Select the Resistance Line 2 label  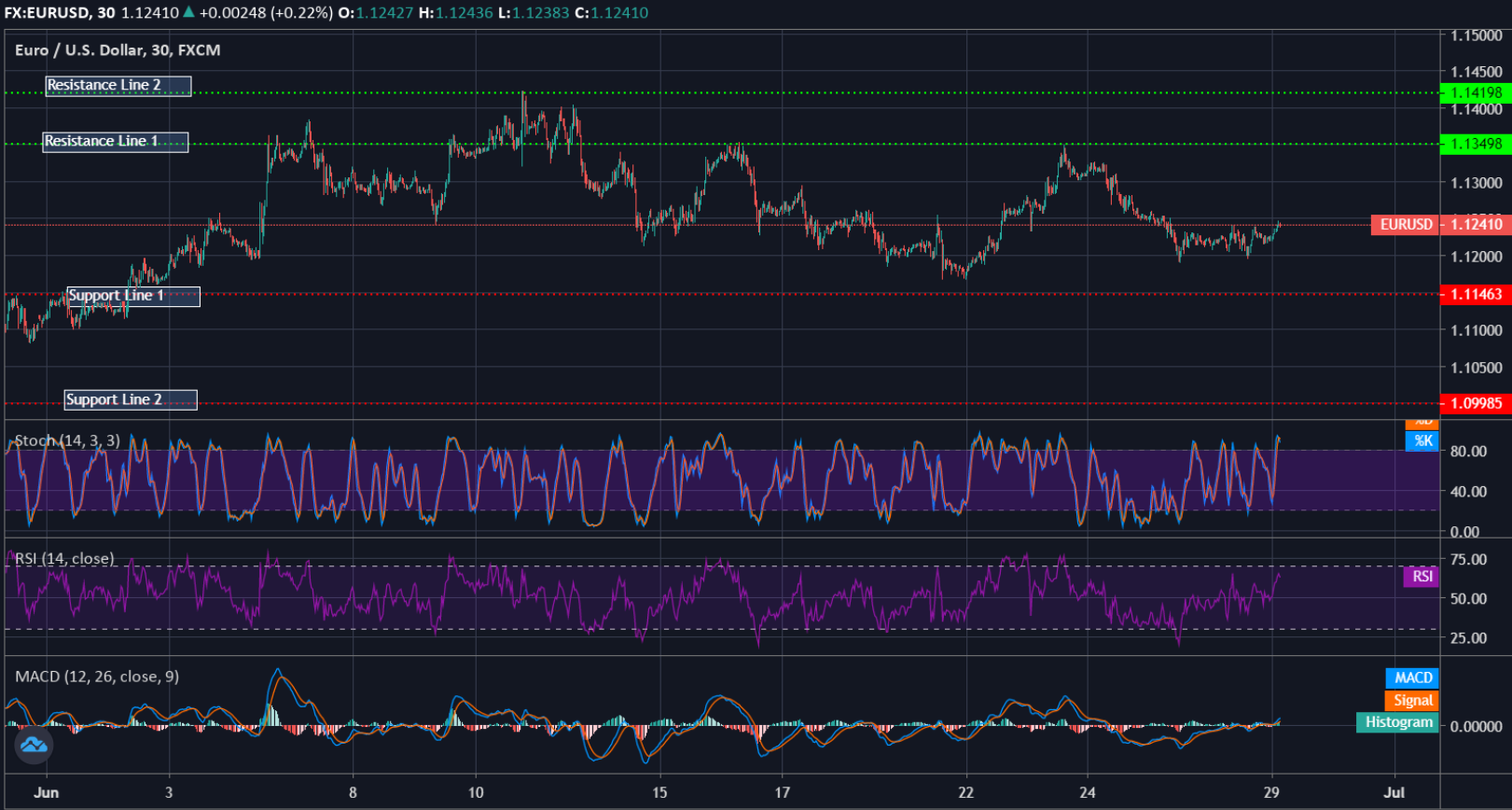(x=118, y=86)
